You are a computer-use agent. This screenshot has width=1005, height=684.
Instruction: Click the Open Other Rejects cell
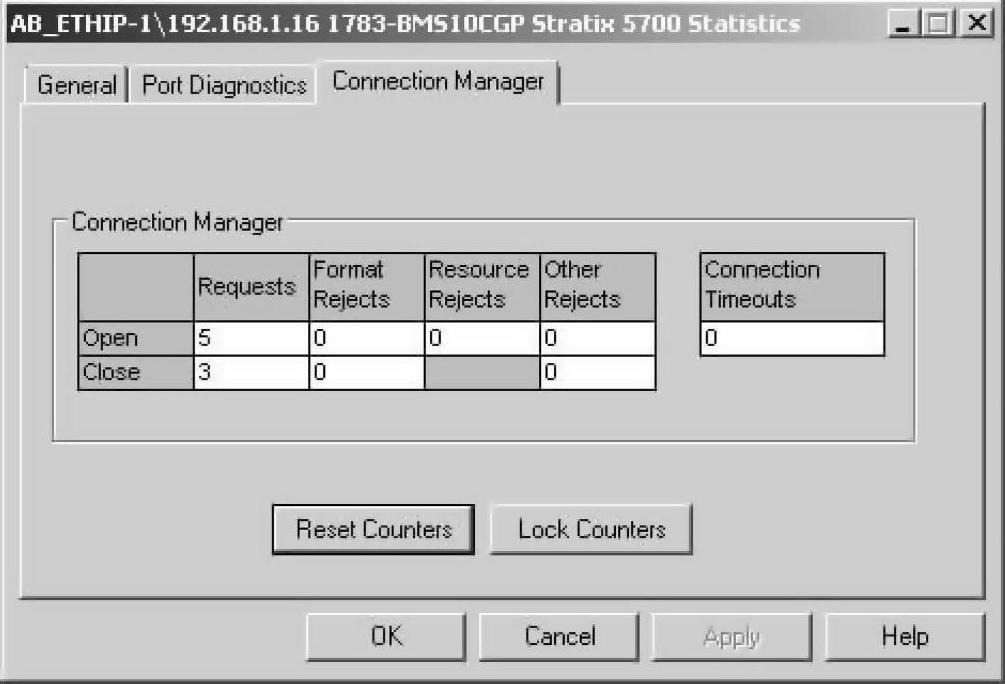pos(597,338)
